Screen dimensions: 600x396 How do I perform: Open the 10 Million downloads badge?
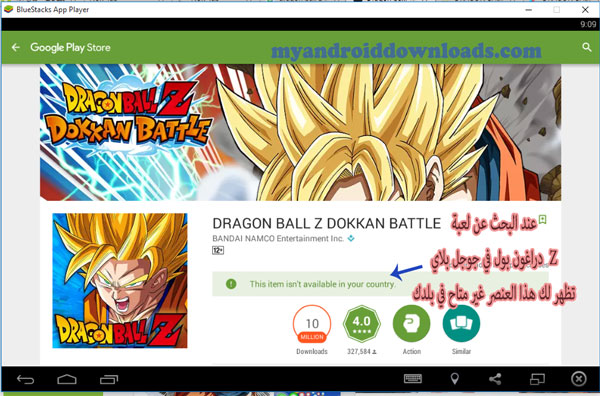click(x=312, y=324)
